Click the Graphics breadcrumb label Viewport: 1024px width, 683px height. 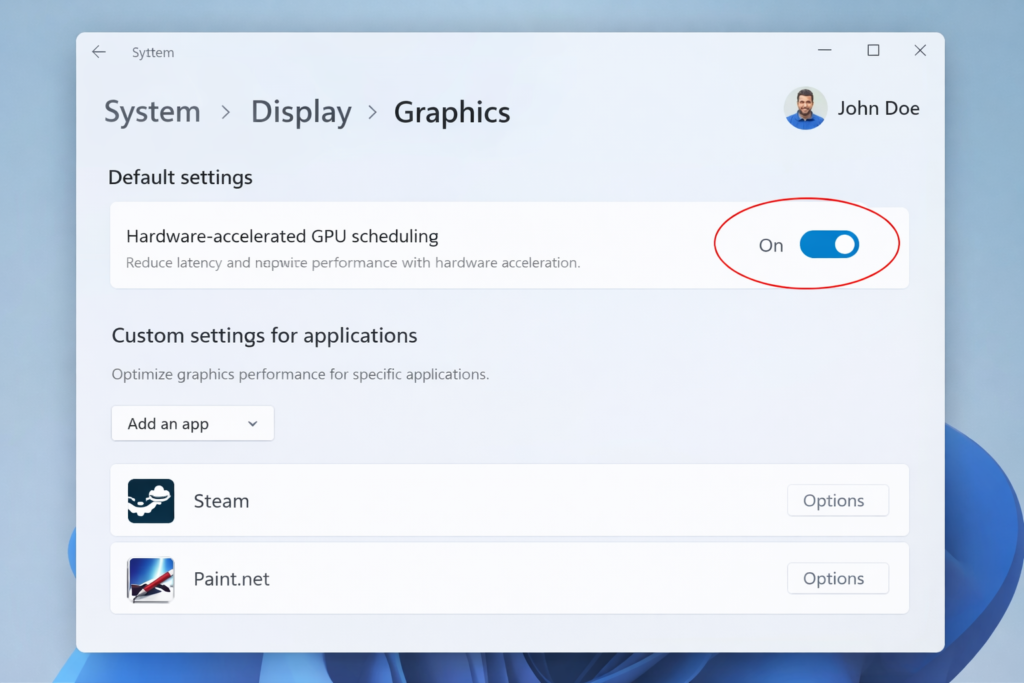coord(451,112)
